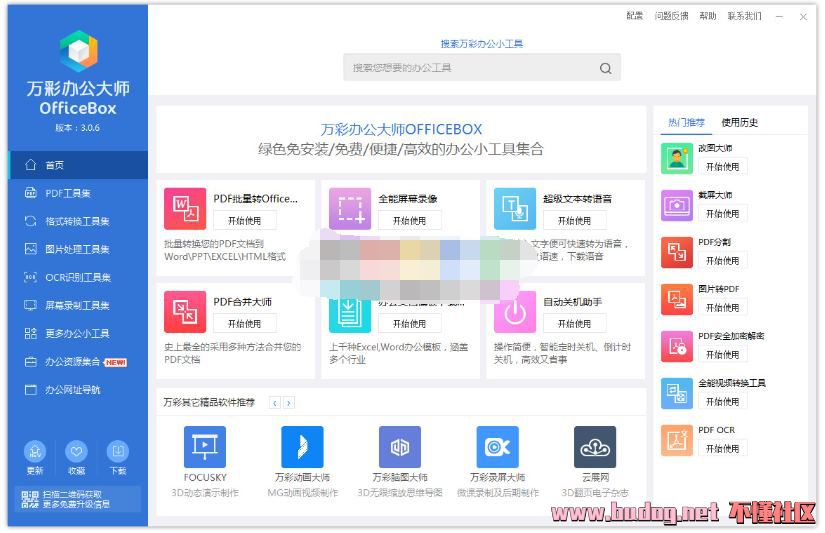Screen dimensions: 825x533
Task: Go to OCR识别工具集 sidebar entry
Action: 78,277
